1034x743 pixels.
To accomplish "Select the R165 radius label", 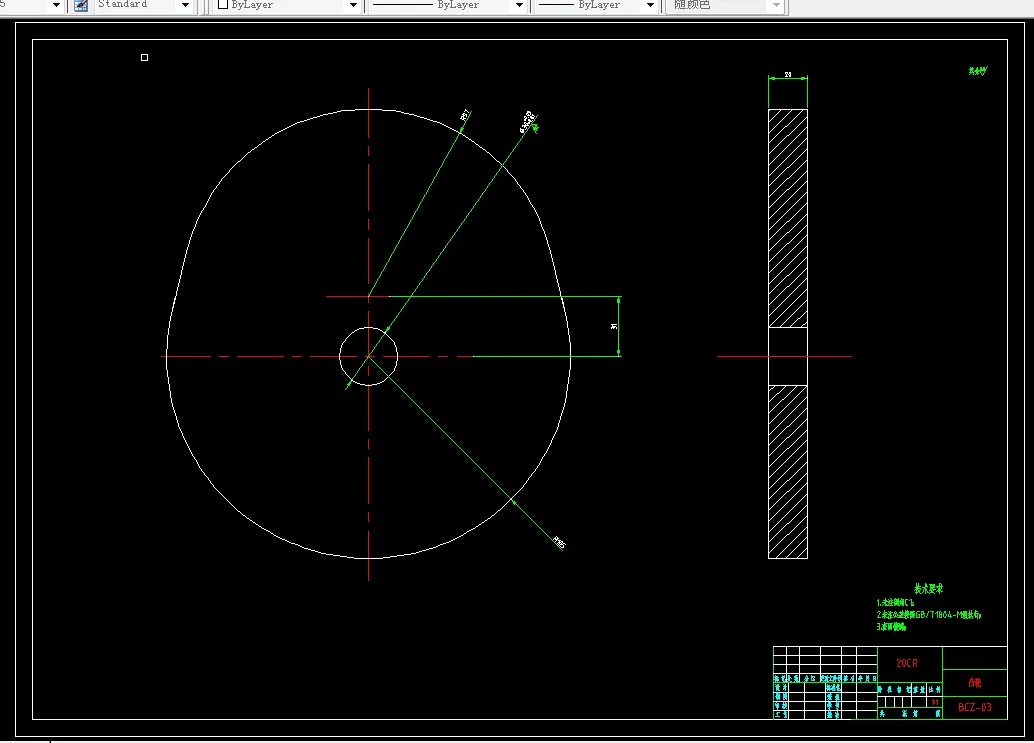I will (x=559, y=543).
